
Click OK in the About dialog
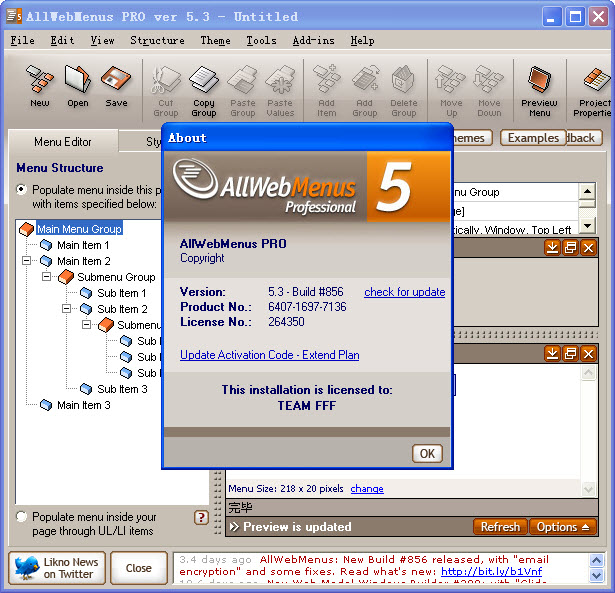(x=427, y=453)
